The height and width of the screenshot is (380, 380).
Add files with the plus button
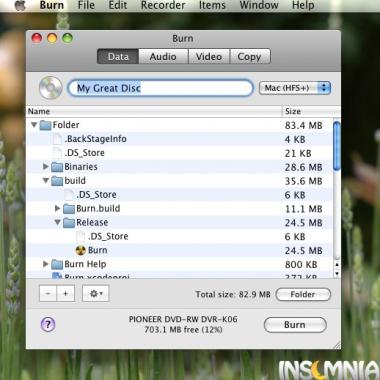point(66,294)
